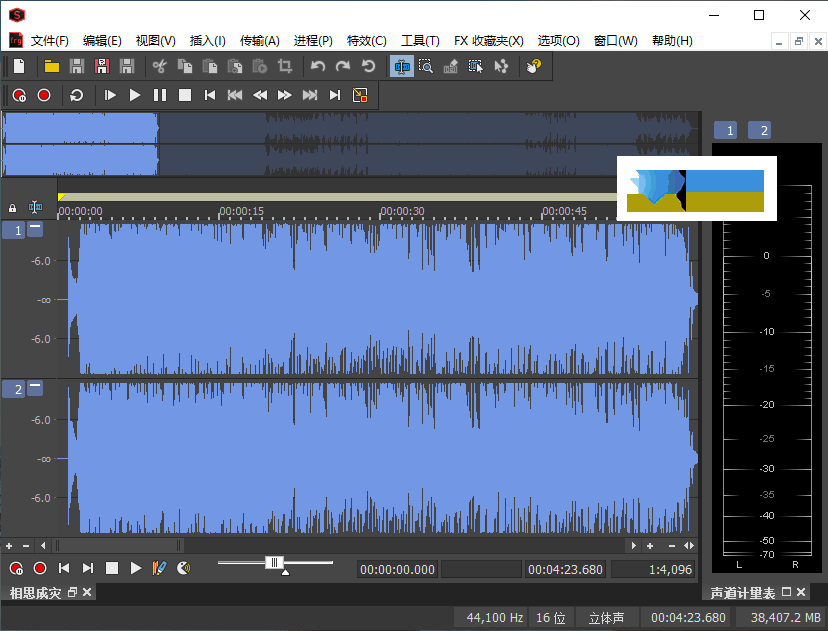The image size is (828, 631).
Task: Click record in data window bottom transport
Action: pos(40,568)
